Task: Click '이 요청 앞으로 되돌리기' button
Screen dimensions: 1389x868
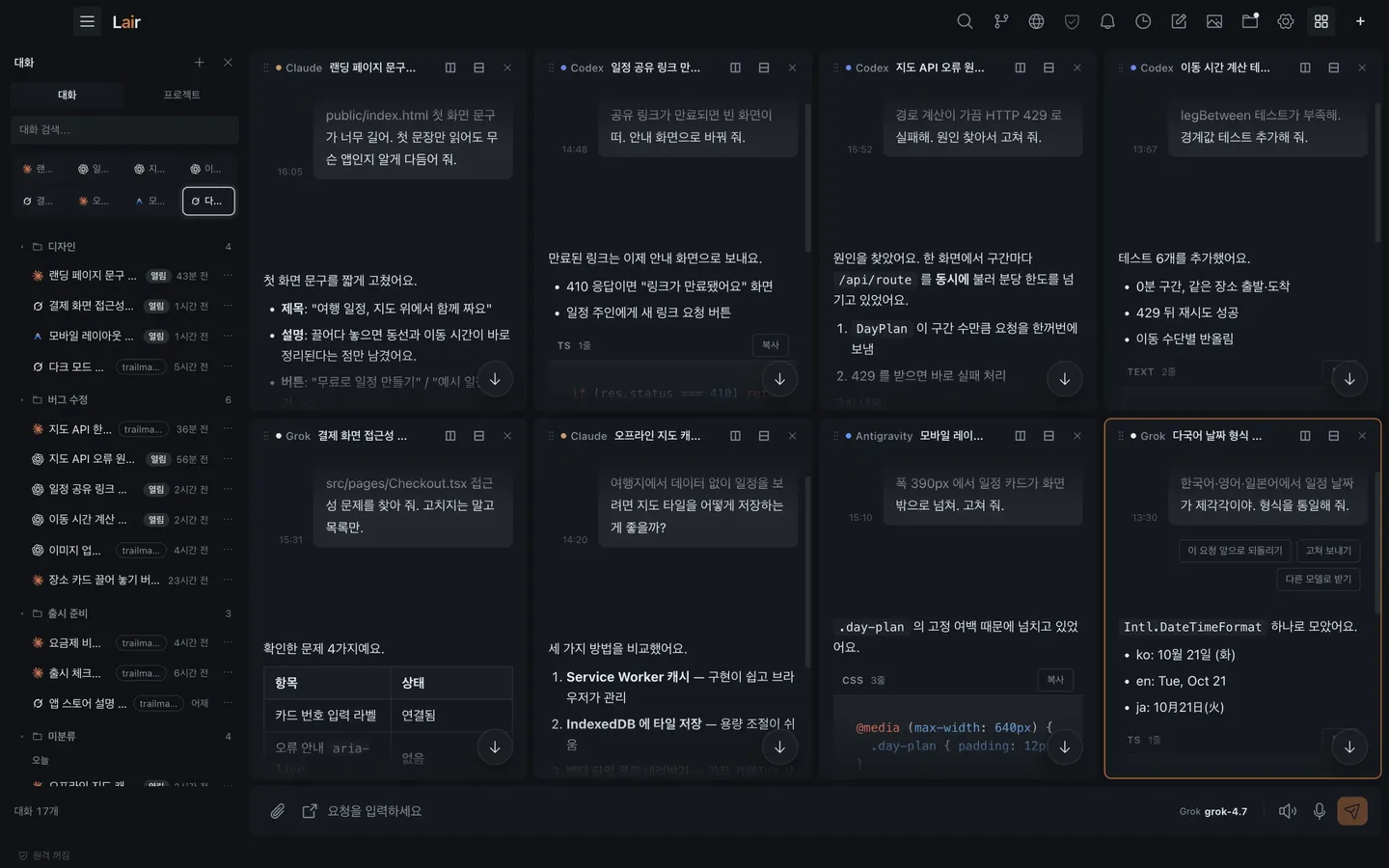Action: (1235, 551)
